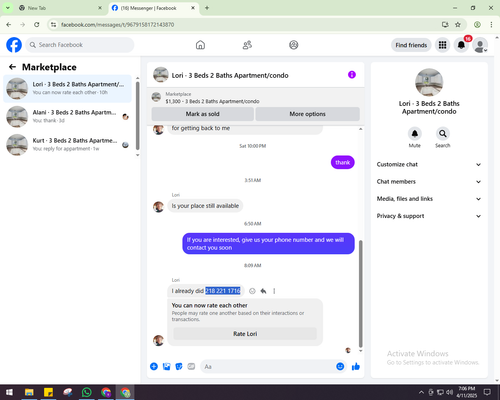Send a thumbs up like

pos(356,367)
